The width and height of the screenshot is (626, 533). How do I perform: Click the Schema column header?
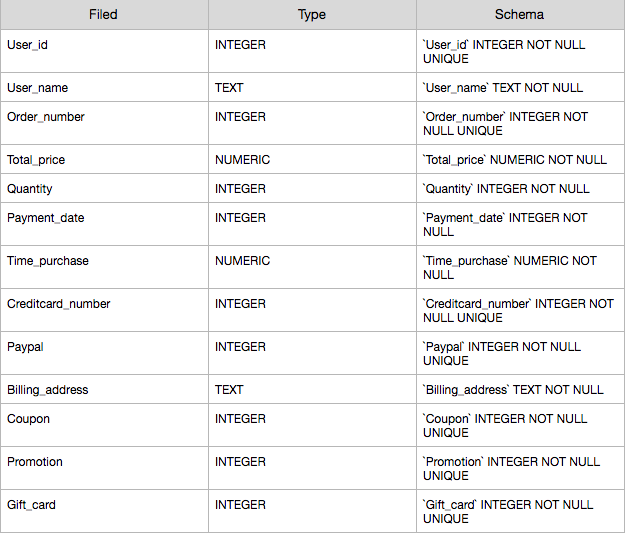[x=520, y=15]
